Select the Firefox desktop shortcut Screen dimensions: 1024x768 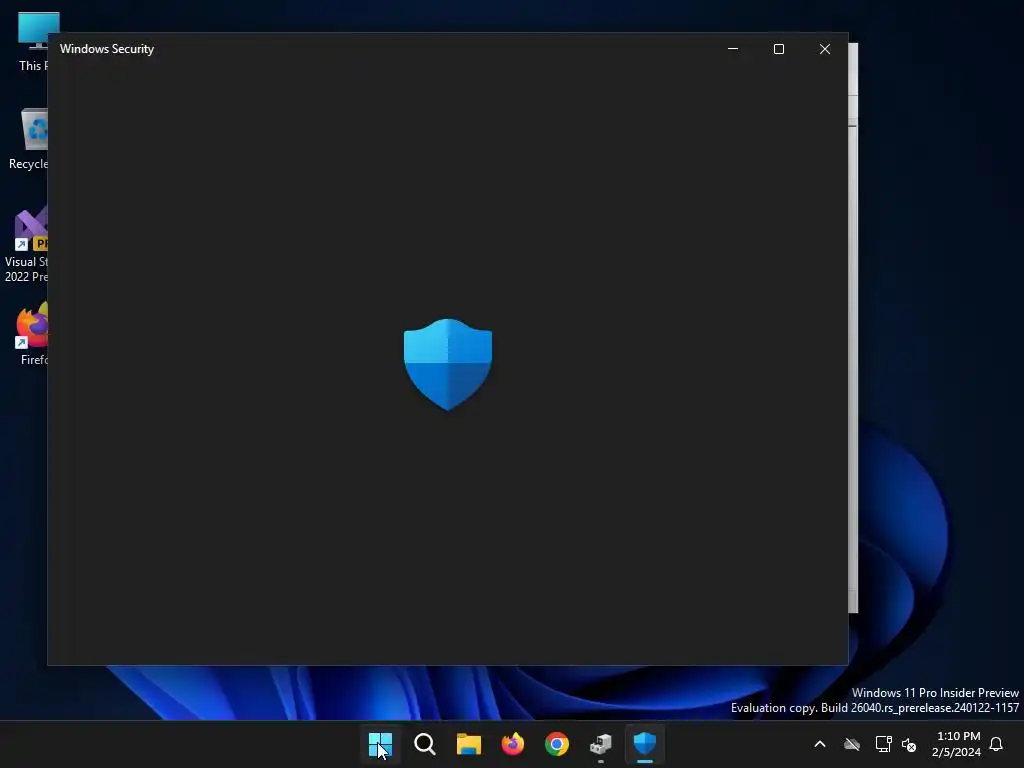pyautogui.click(x=33, y=334)
